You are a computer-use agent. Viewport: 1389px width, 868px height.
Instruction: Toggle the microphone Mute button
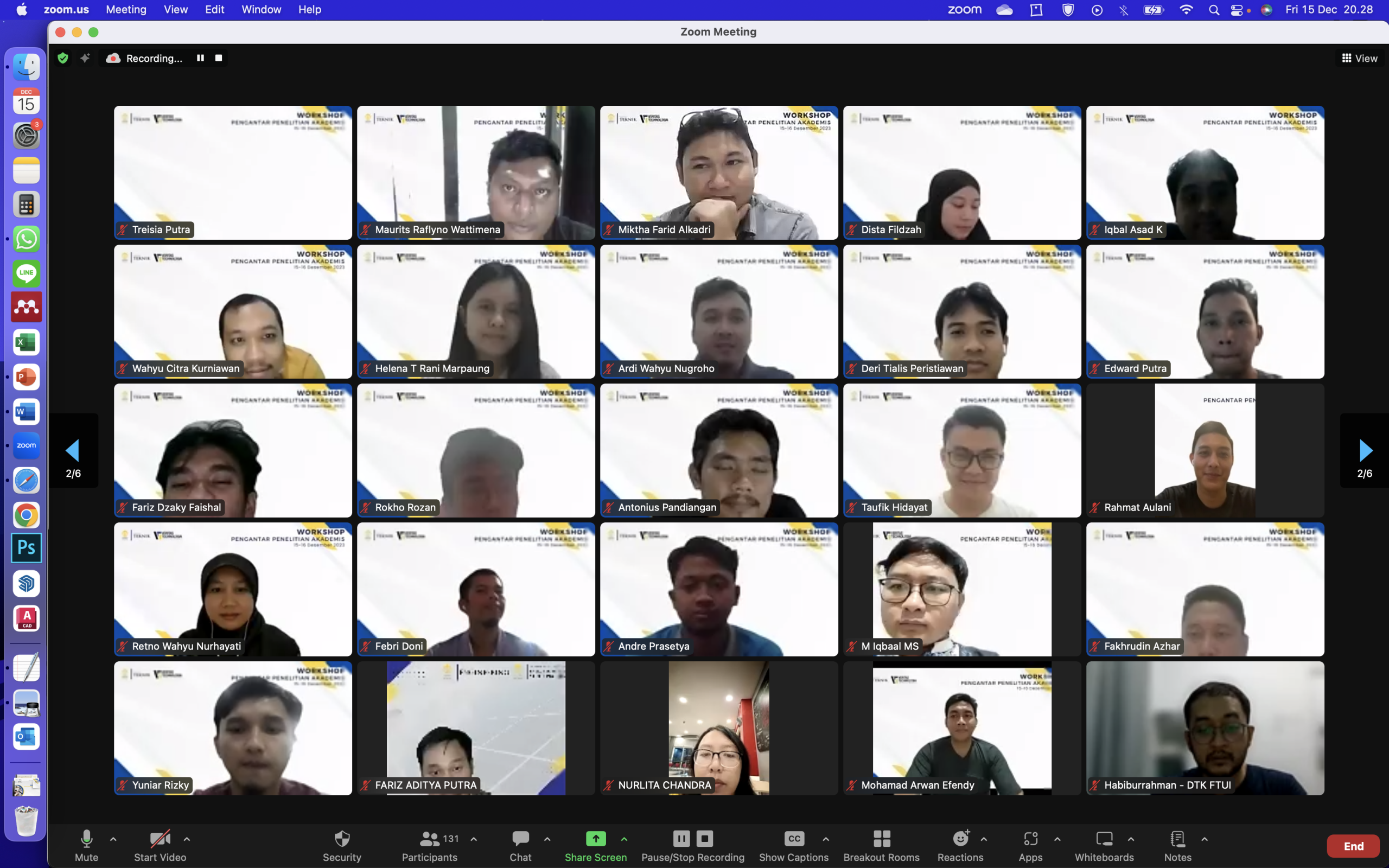pyautogui.click(x=87, y=845)
